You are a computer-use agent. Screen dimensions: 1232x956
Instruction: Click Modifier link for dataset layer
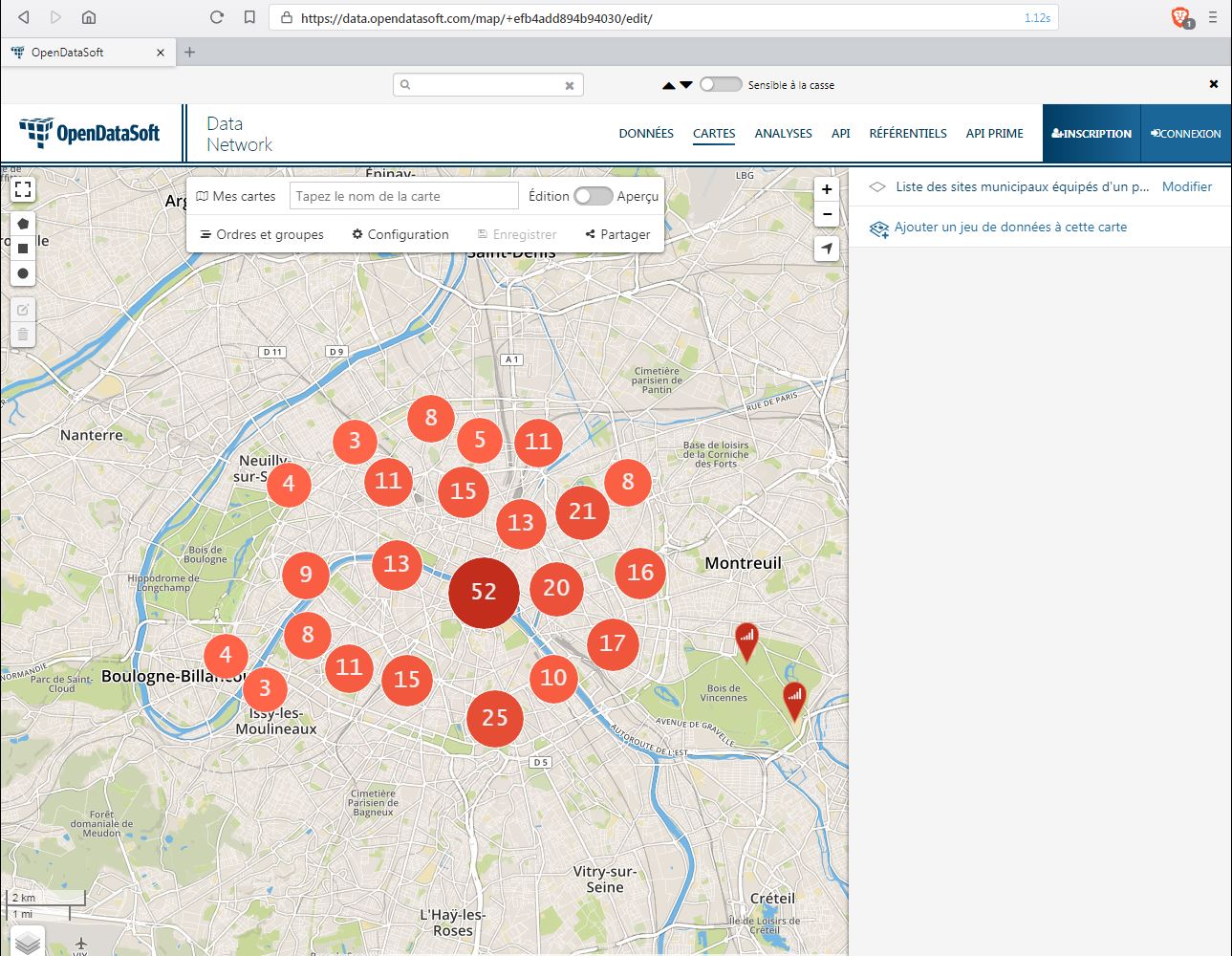(x=1186, y=186)
